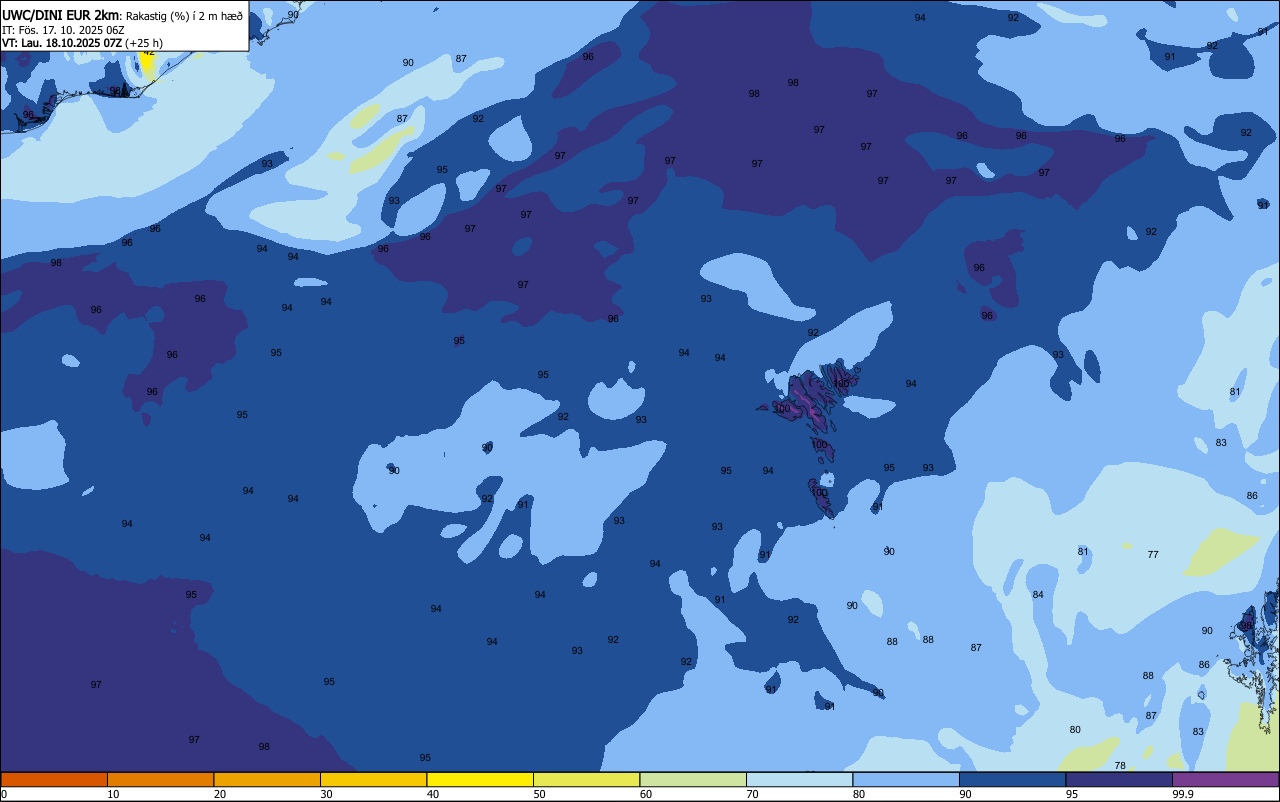Viewport: 1280px width, 802px height.
Task: Select the pale green 60–70 legend segment
Action: point(693,779)
